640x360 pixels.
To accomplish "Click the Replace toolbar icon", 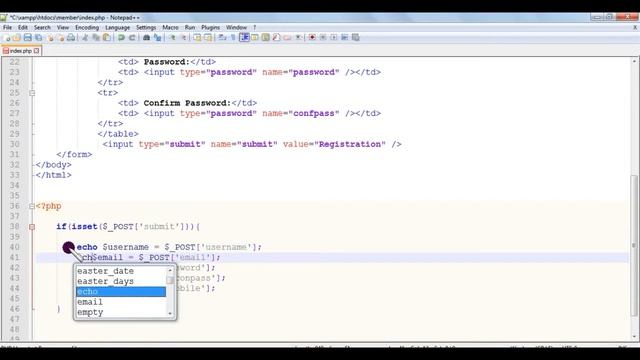I will (158, 38).
